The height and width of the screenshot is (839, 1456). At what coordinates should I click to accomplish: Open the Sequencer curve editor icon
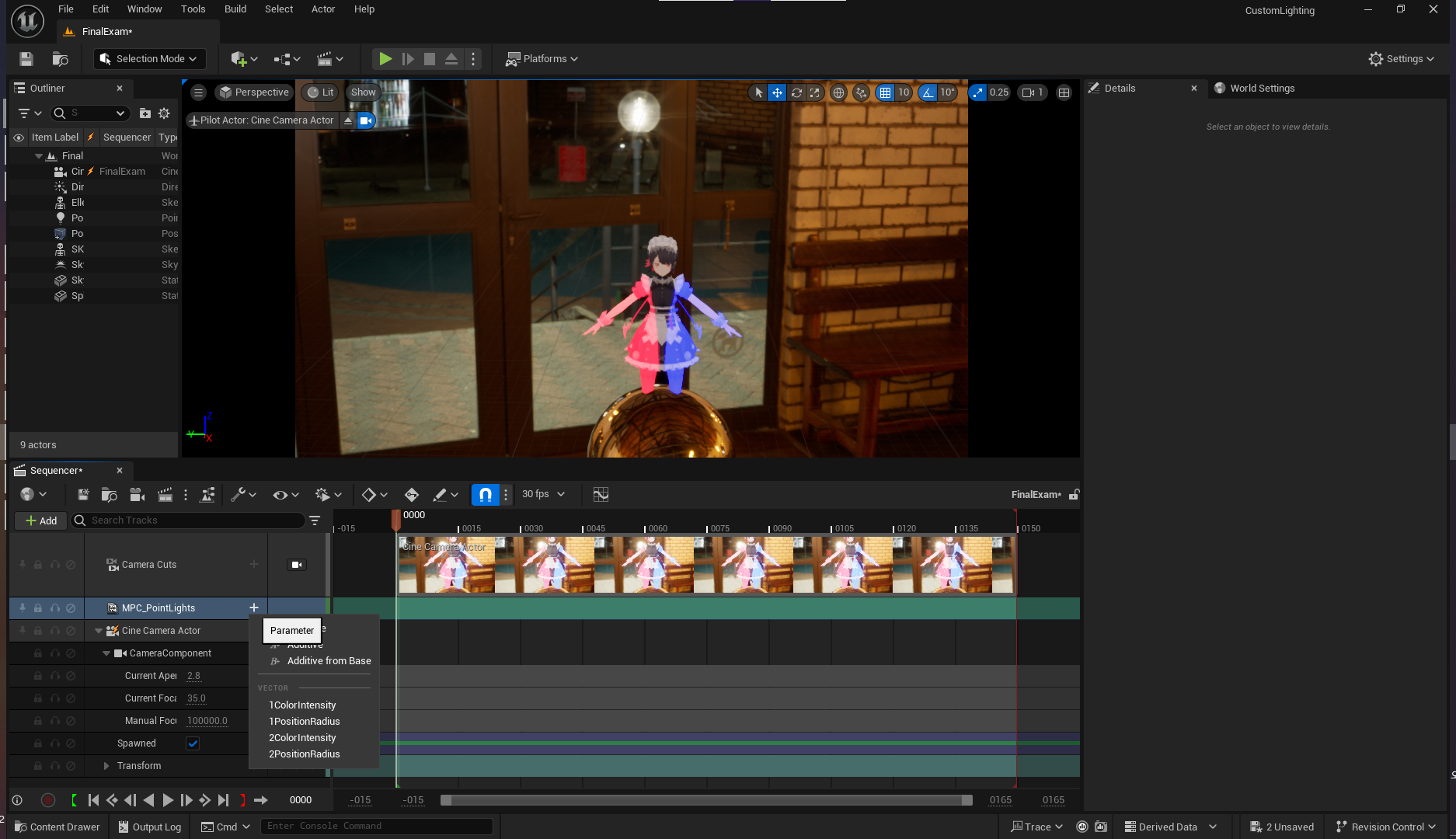click(x=601, y=495)
